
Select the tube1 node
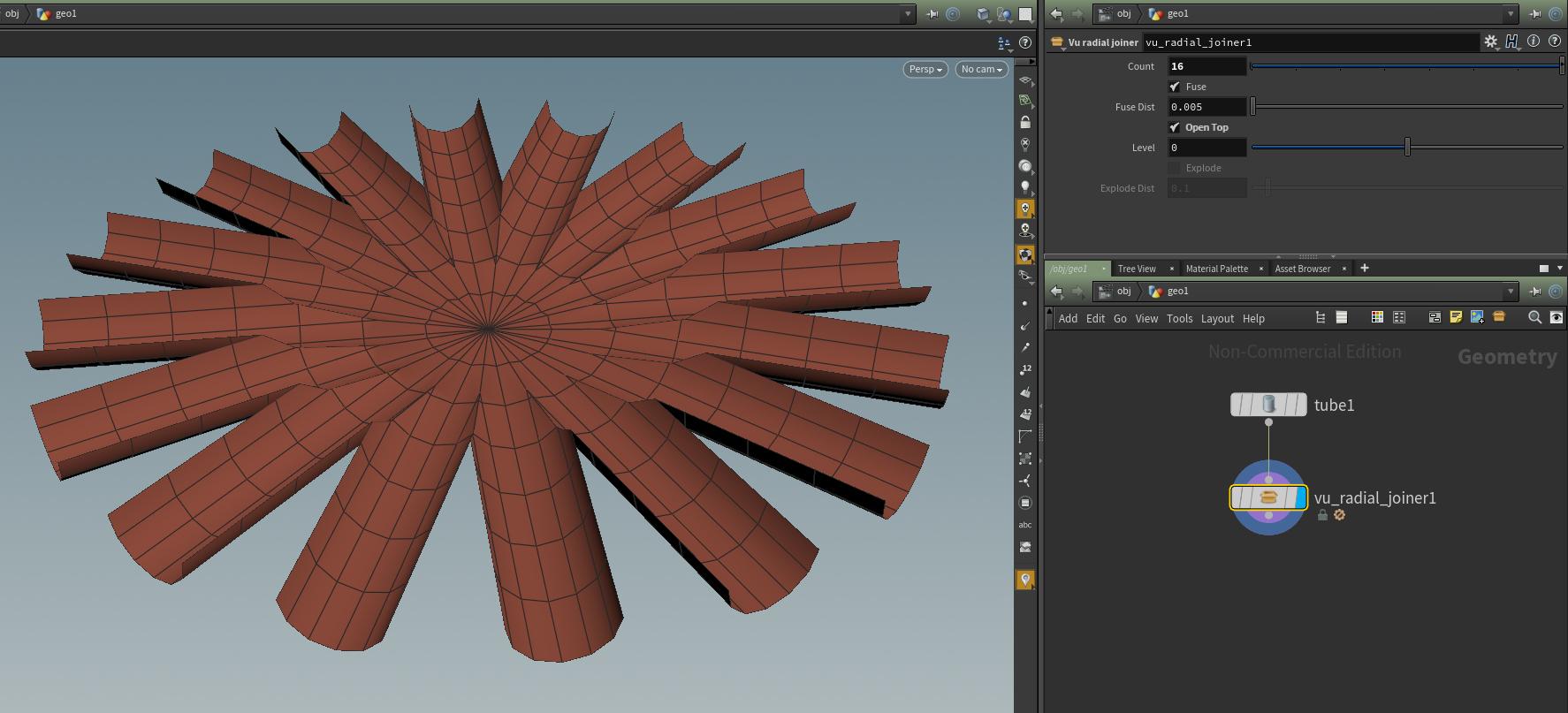pos(1268,405)
